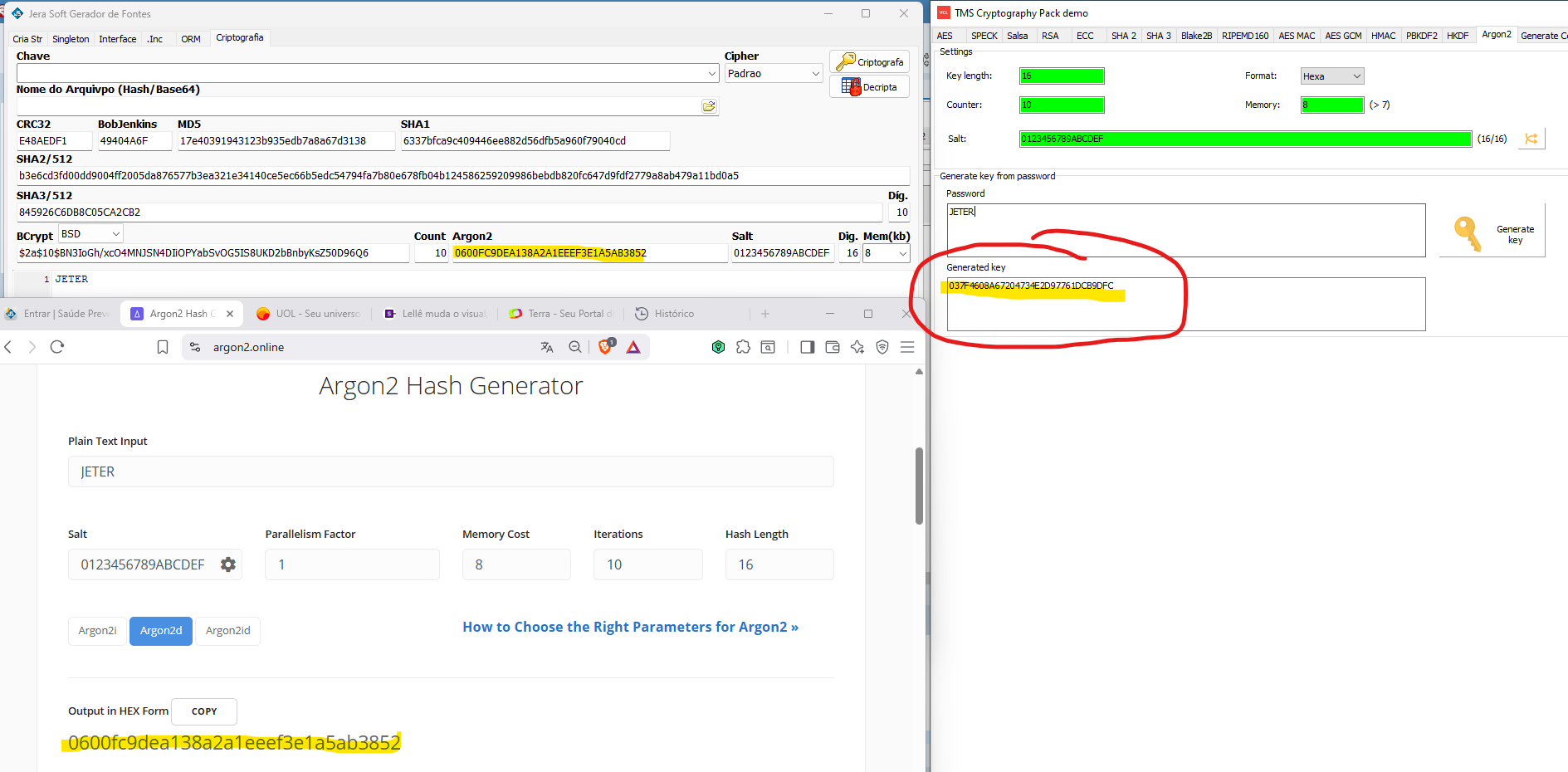Viewport: 1568px width, 772px height.
Task: Click the translate page icon in address bar
Action: [x=546, y=347]
